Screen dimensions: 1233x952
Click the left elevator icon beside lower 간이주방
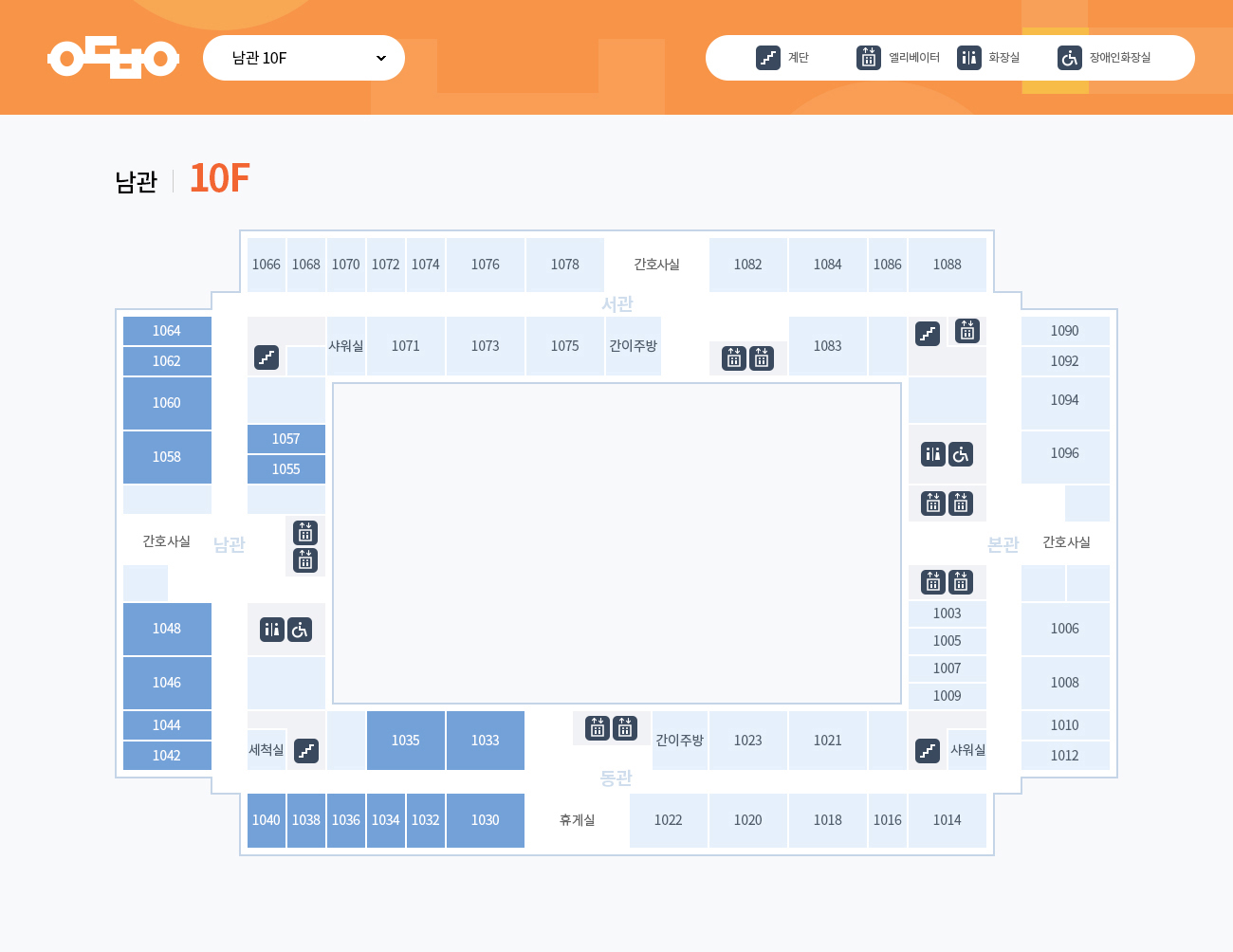pos(598,727)
